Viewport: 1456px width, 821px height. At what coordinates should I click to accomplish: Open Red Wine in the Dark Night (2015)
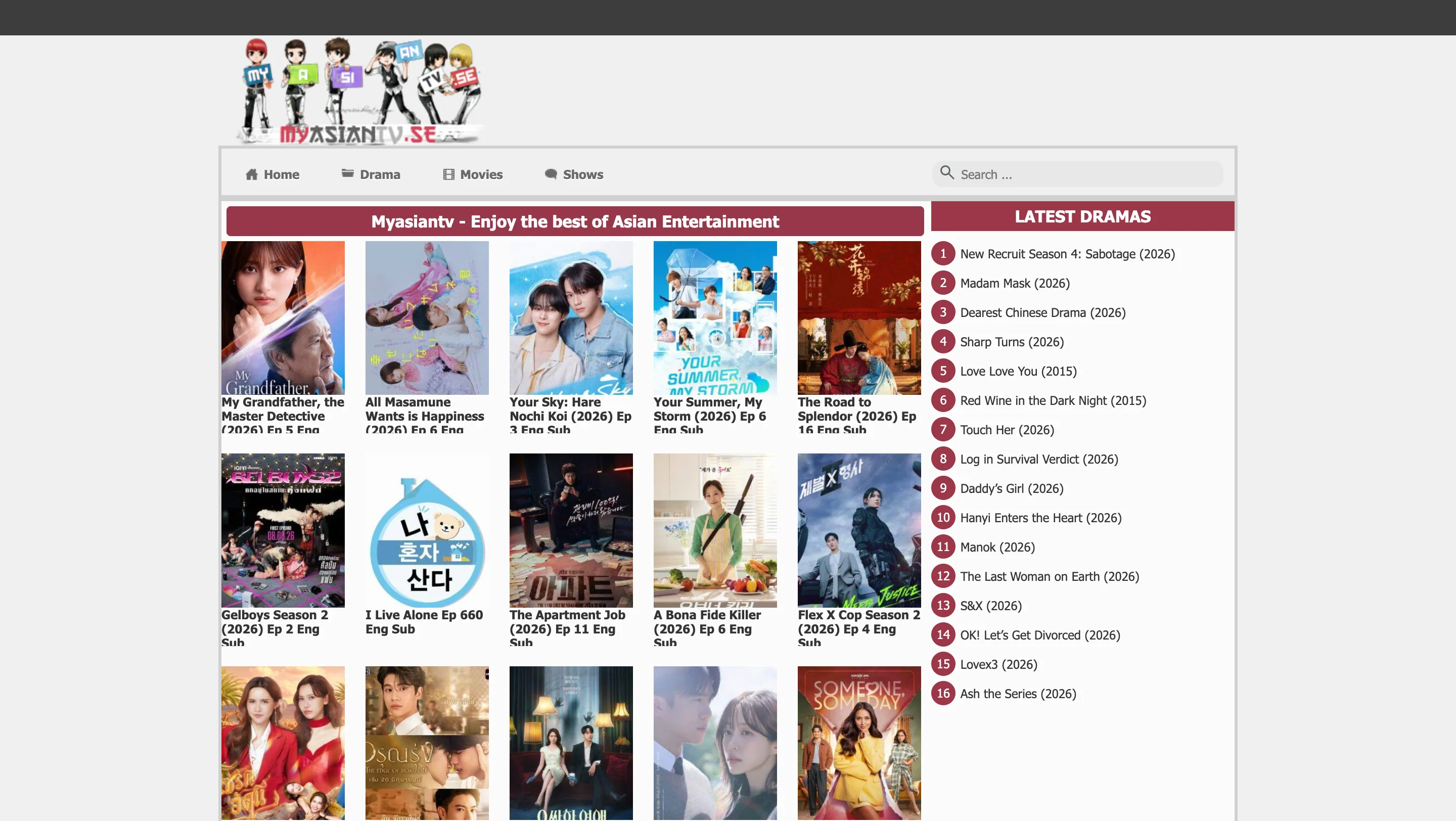pos(1054,401)
